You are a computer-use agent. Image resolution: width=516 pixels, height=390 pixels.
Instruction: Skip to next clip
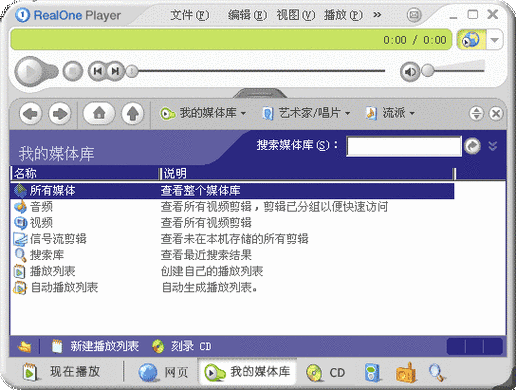(115, 71)
